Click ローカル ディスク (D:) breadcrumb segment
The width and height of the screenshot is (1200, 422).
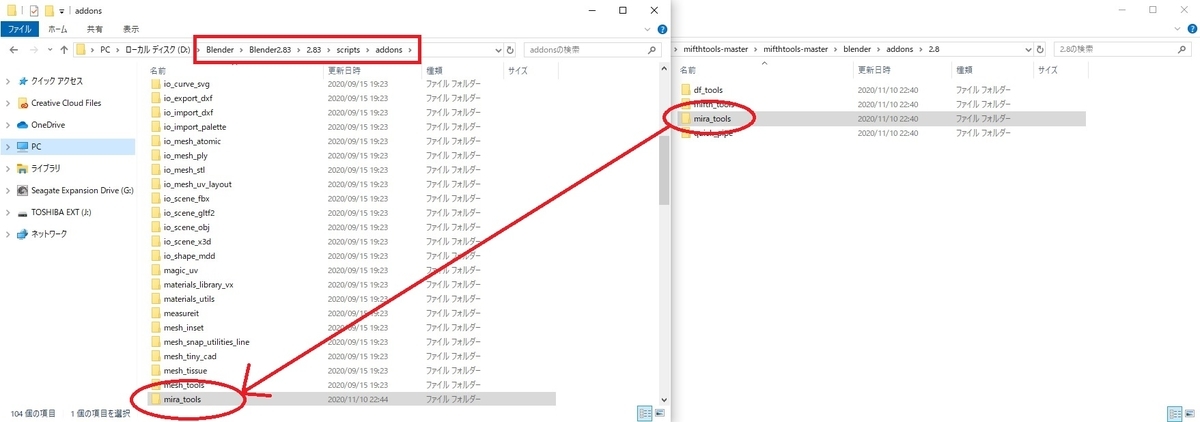pos(156,49)
